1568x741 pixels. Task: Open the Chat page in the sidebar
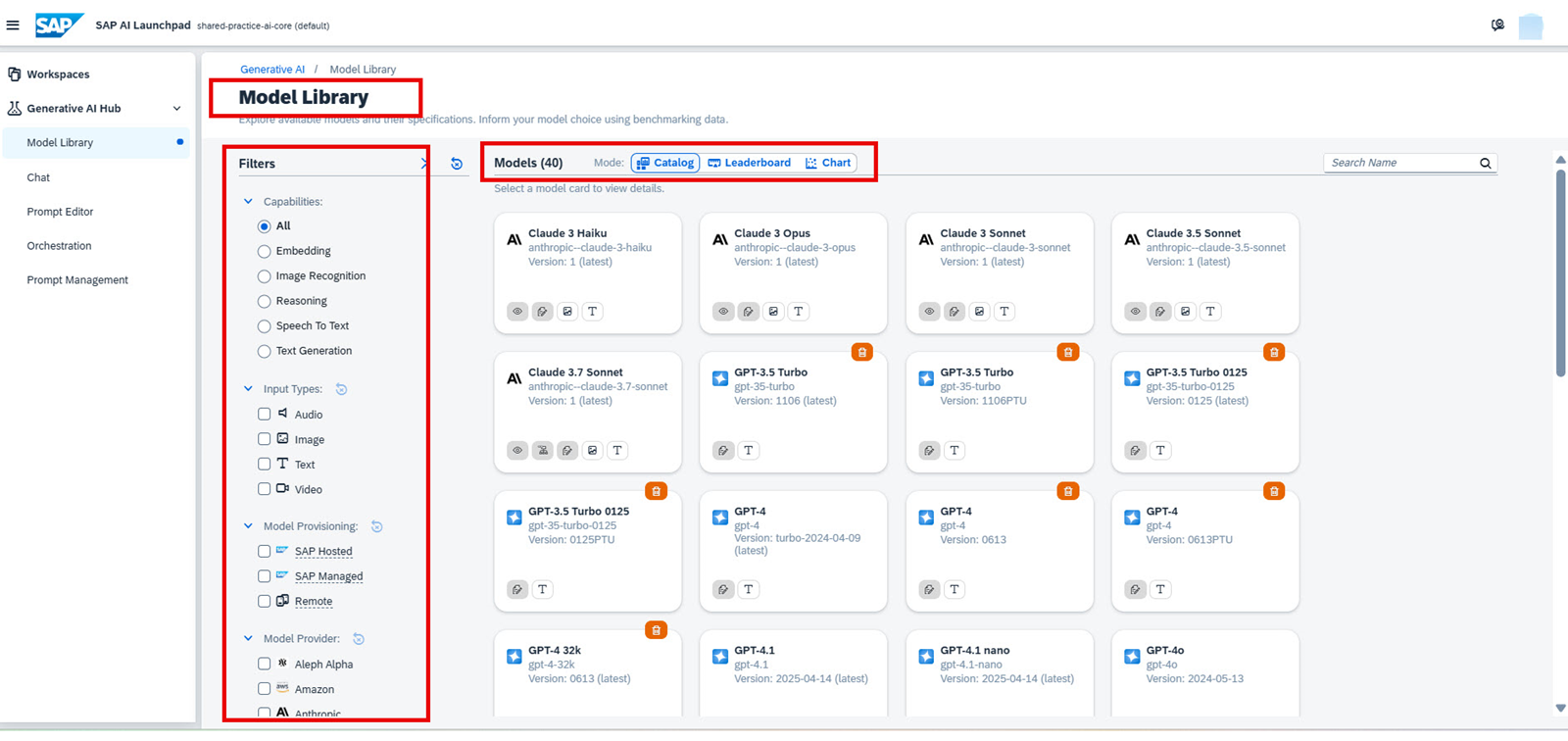pyautogui.click(x=38, y=177)
